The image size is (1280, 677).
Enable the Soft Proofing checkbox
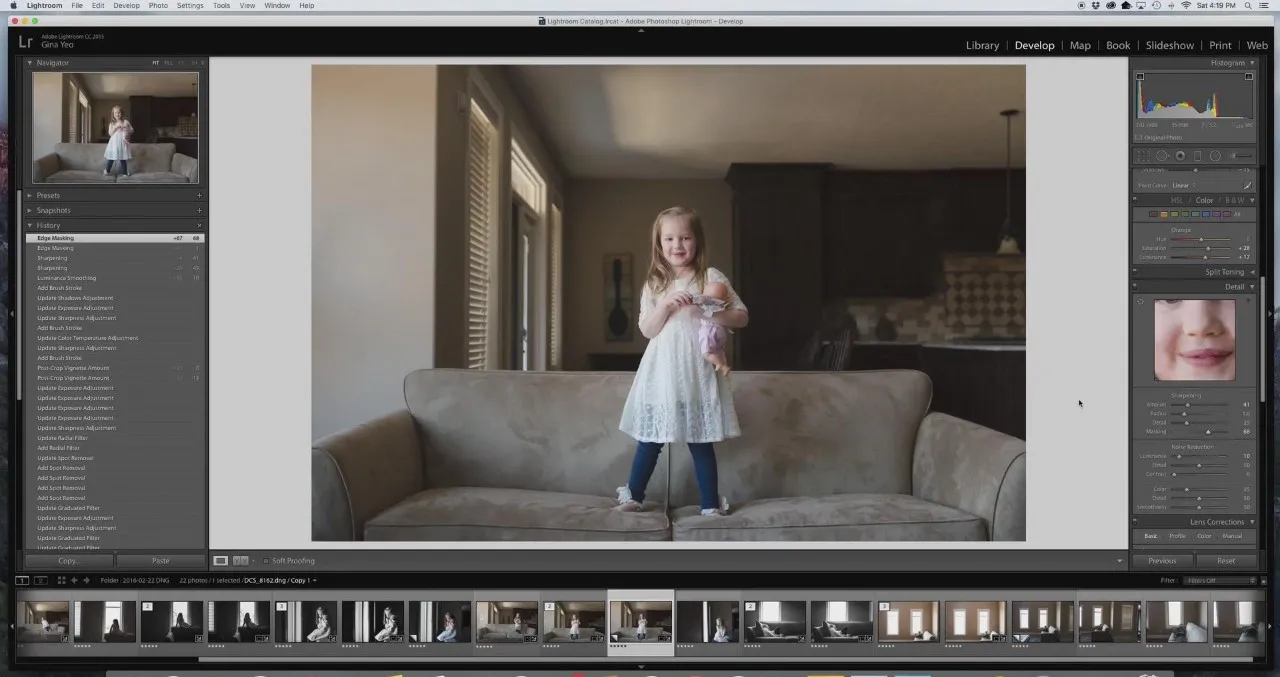pyautogui.click(x=266, y=561)
